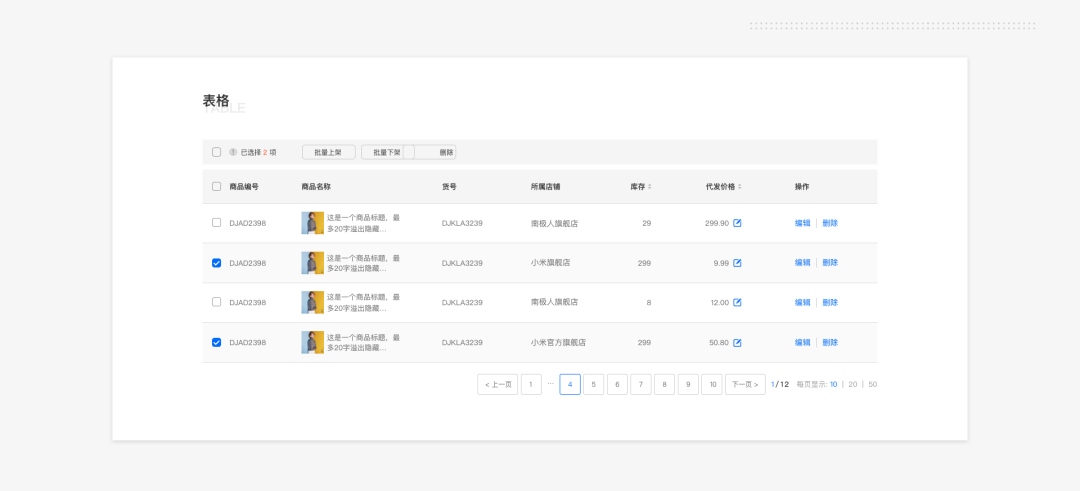Click stock value 8
Viewport: 1080px width, 491px height.
(x=649, y=302)
